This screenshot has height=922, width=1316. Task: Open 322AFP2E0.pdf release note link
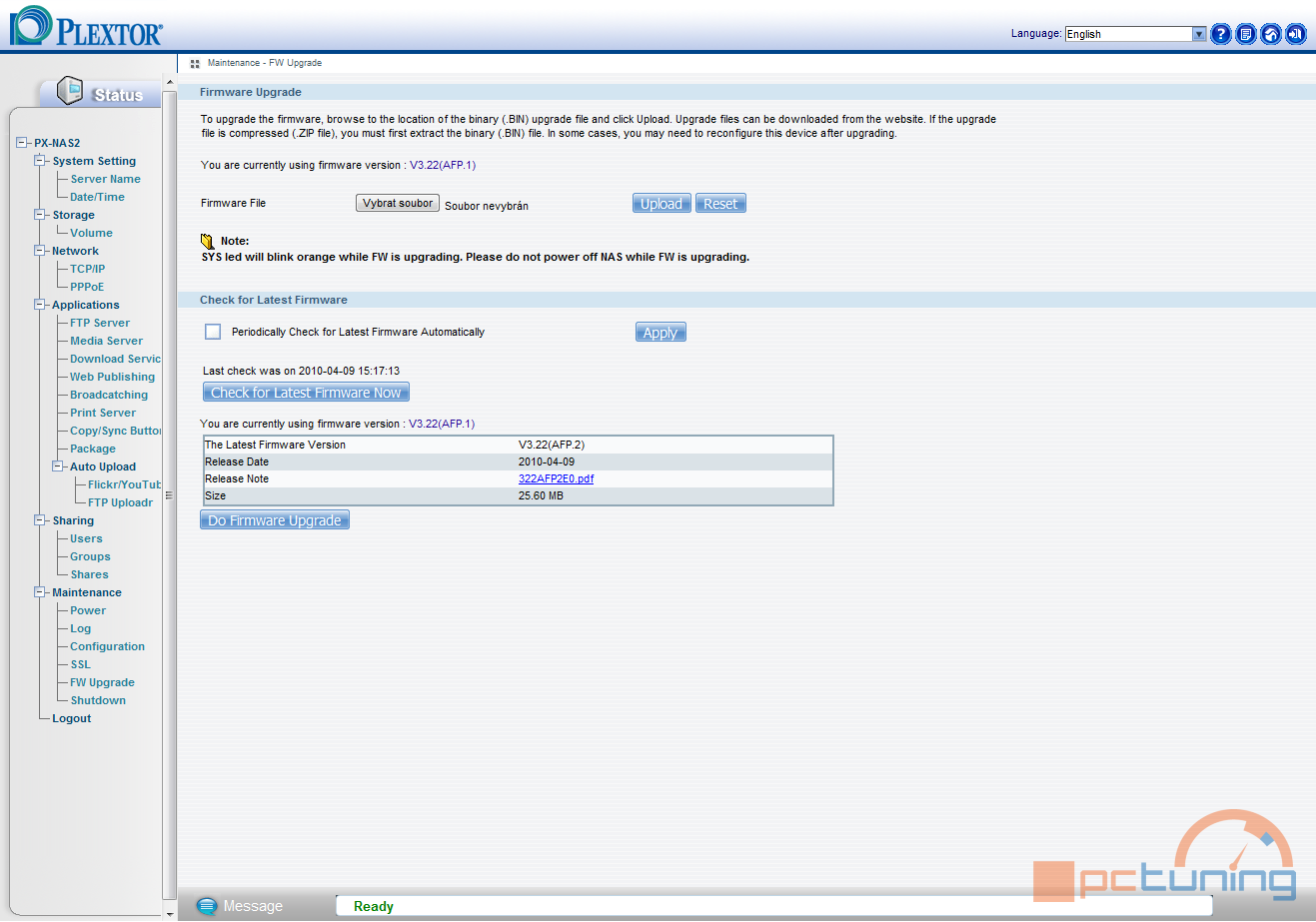(x=556, y=478)
